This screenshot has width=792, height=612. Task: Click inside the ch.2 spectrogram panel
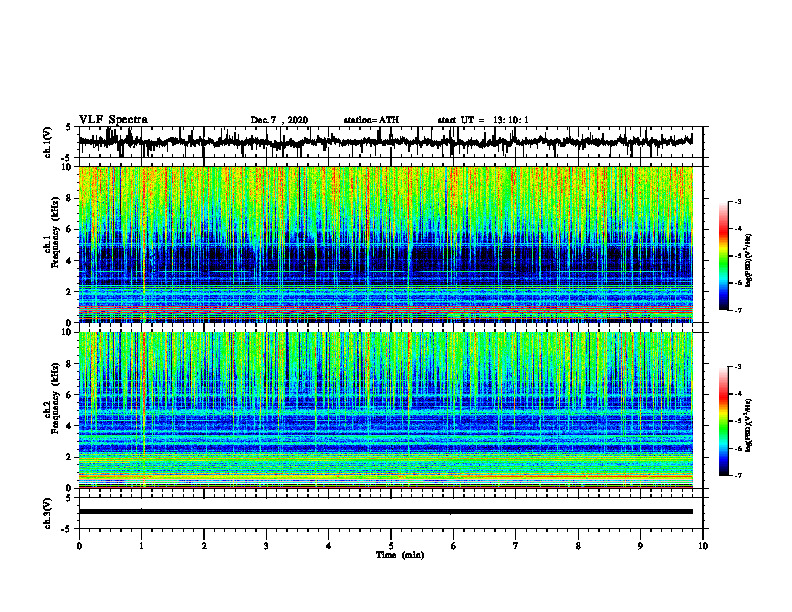386,410
